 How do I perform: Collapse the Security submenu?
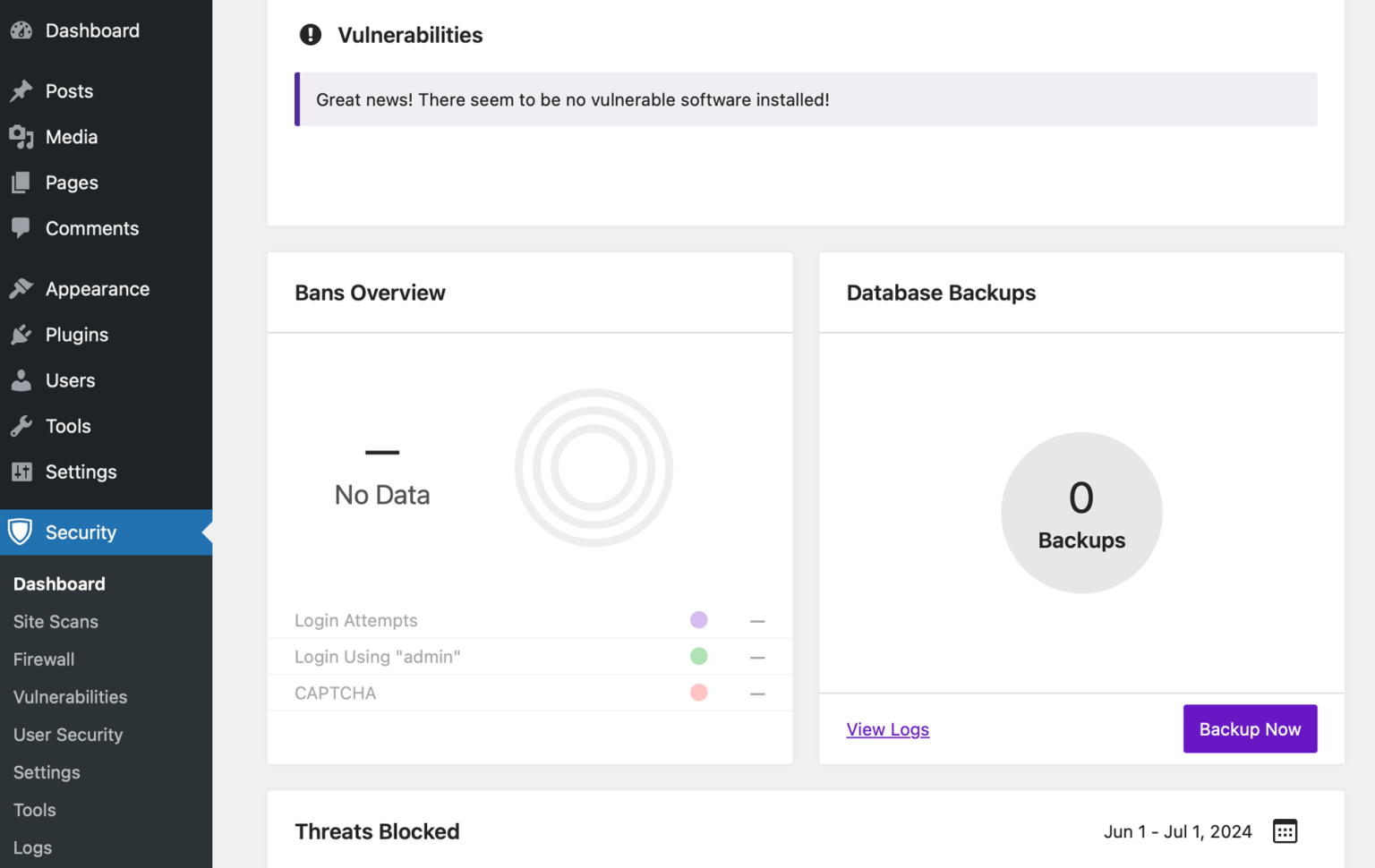pos(81,532)
